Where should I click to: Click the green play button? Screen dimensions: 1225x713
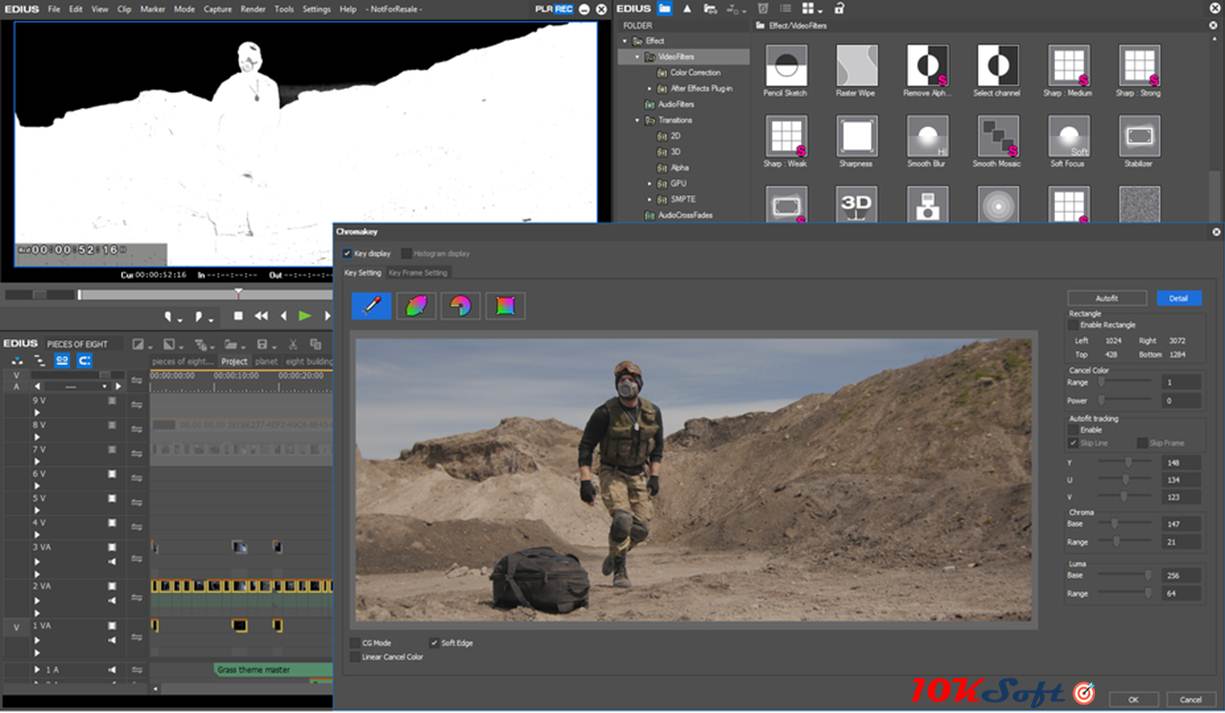[305, 316]
